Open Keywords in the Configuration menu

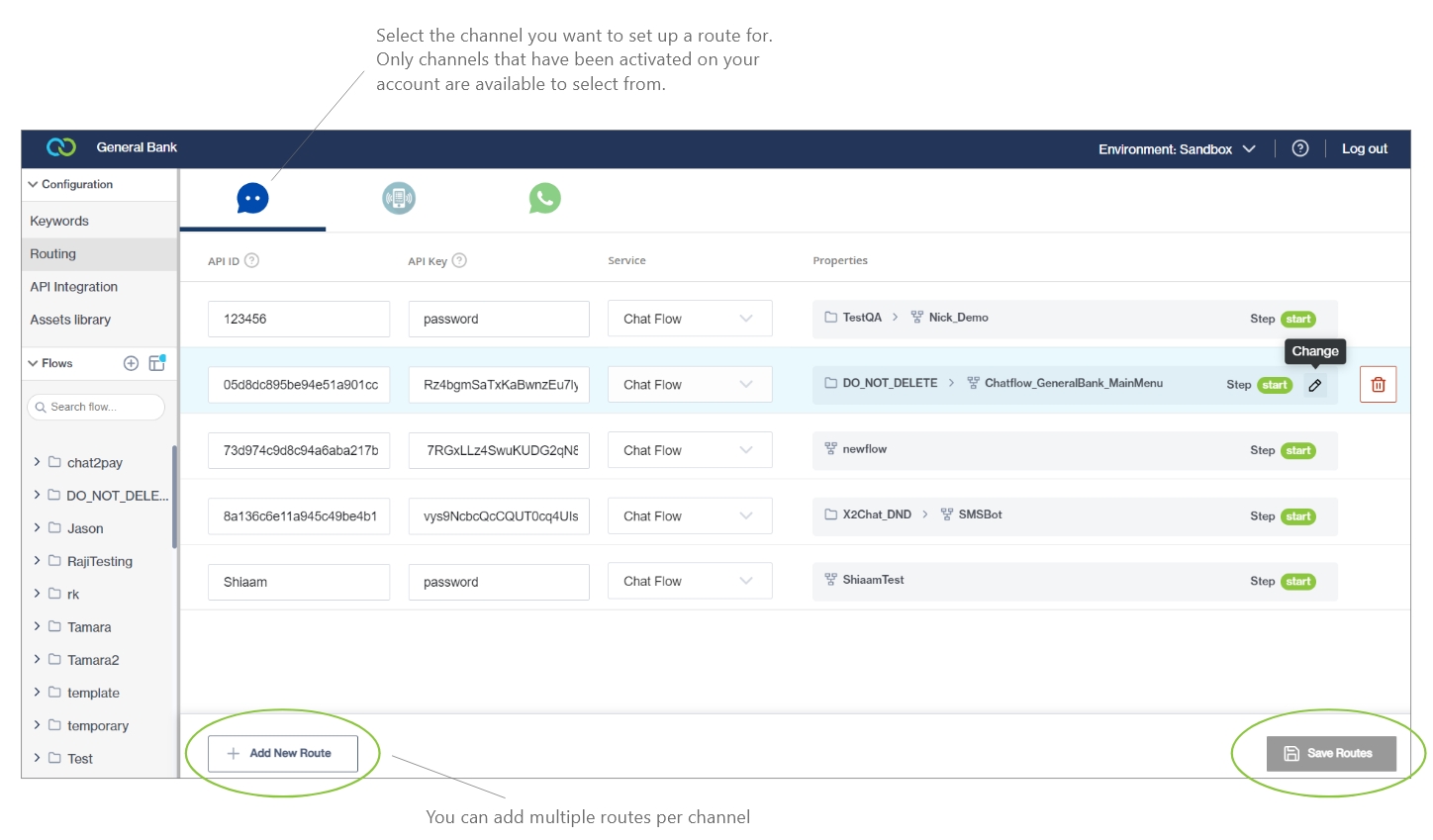[x=59, y=221]
